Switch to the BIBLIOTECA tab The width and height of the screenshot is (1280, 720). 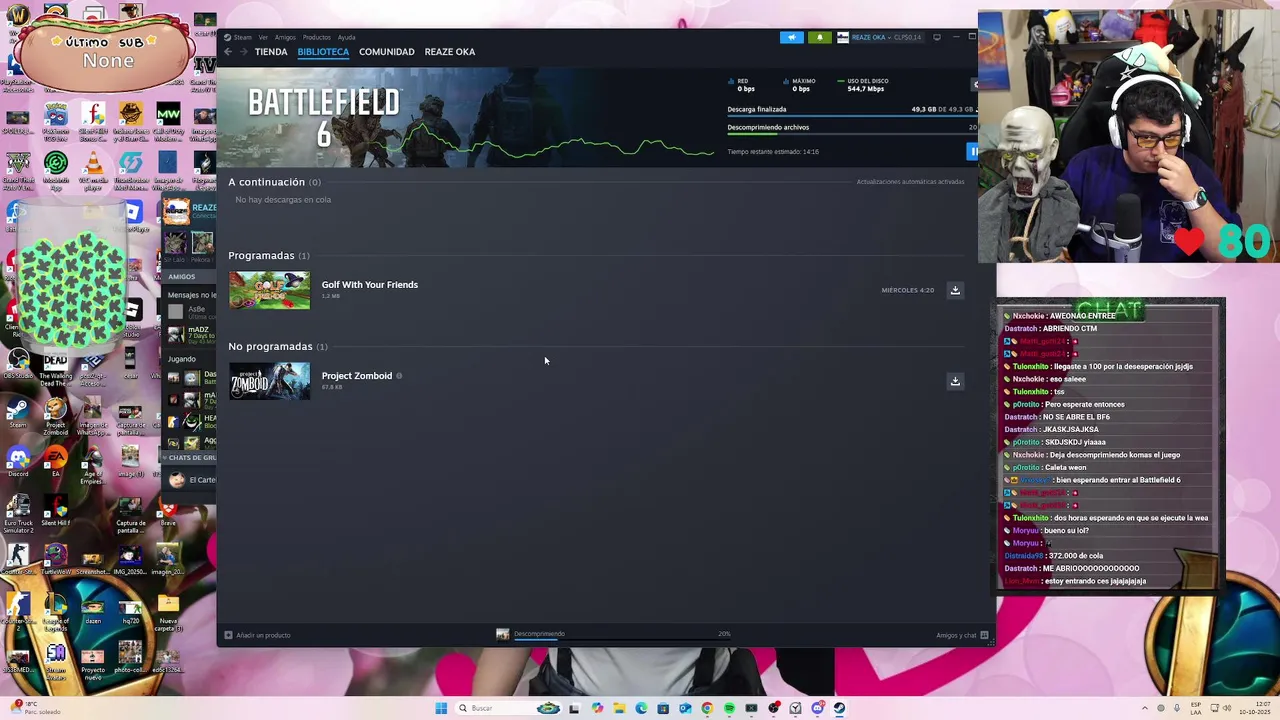coord(323,52)
